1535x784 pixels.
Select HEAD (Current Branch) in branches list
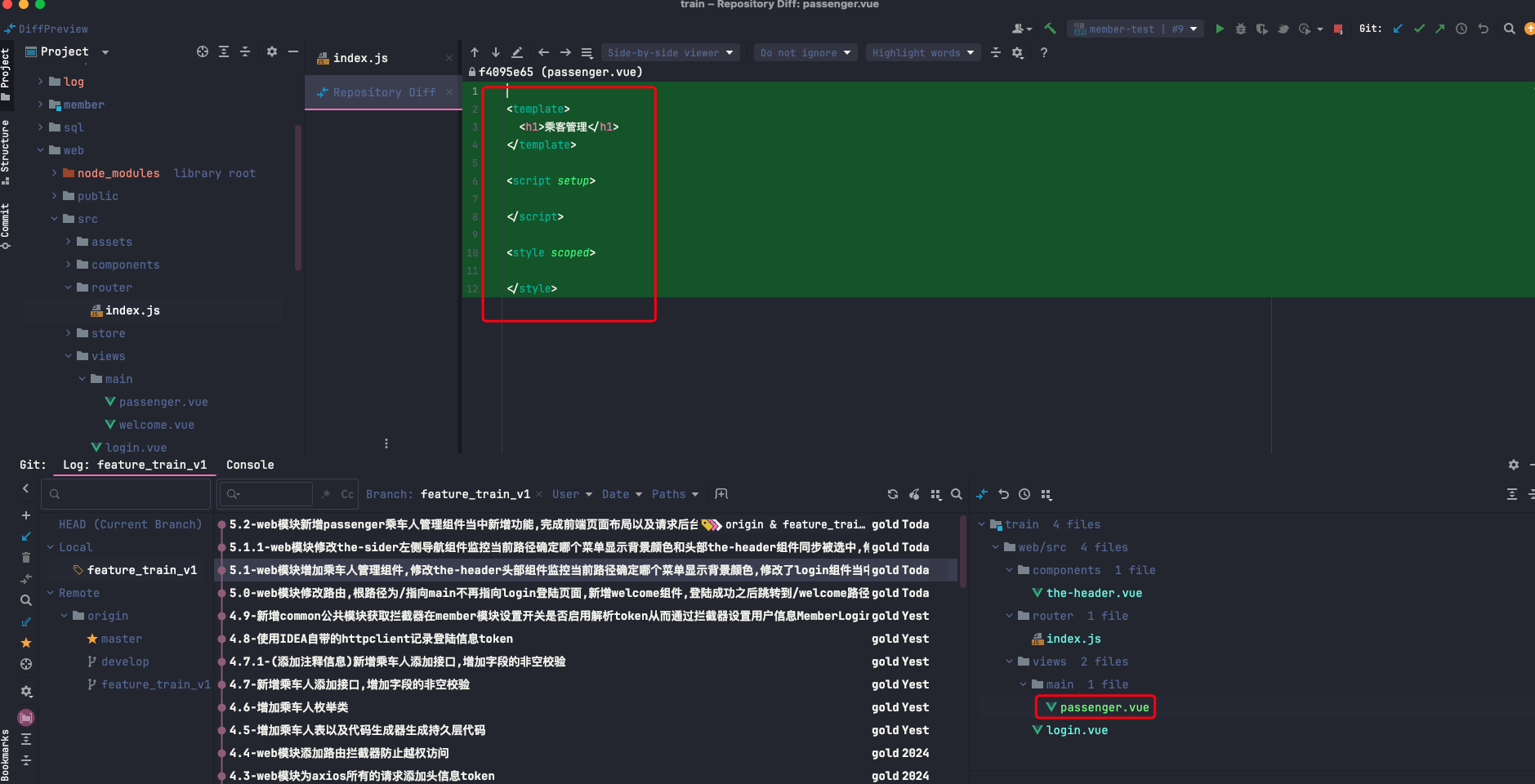pyautogui.click(x=130, y=524)
